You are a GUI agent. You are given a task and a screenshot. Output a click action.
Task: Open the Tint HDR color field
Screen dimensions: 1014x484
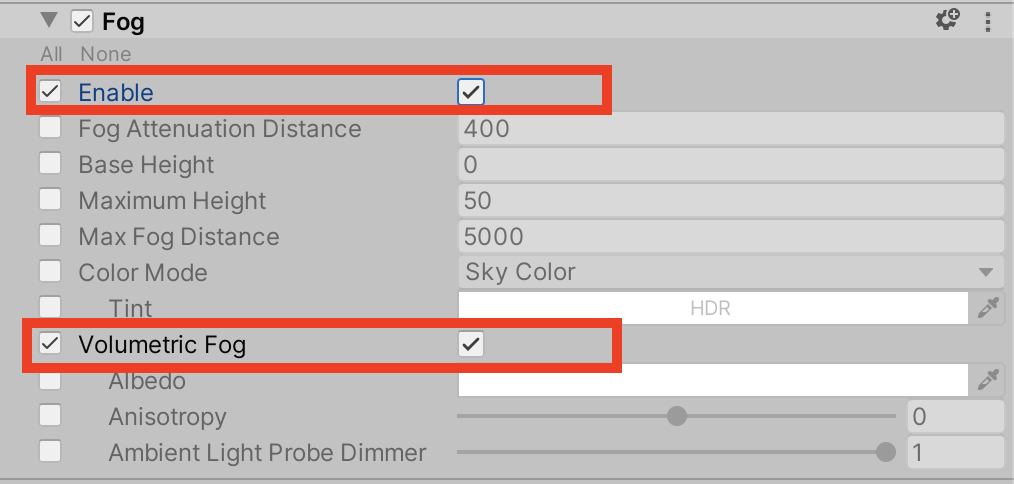click(x=712, y=308)
